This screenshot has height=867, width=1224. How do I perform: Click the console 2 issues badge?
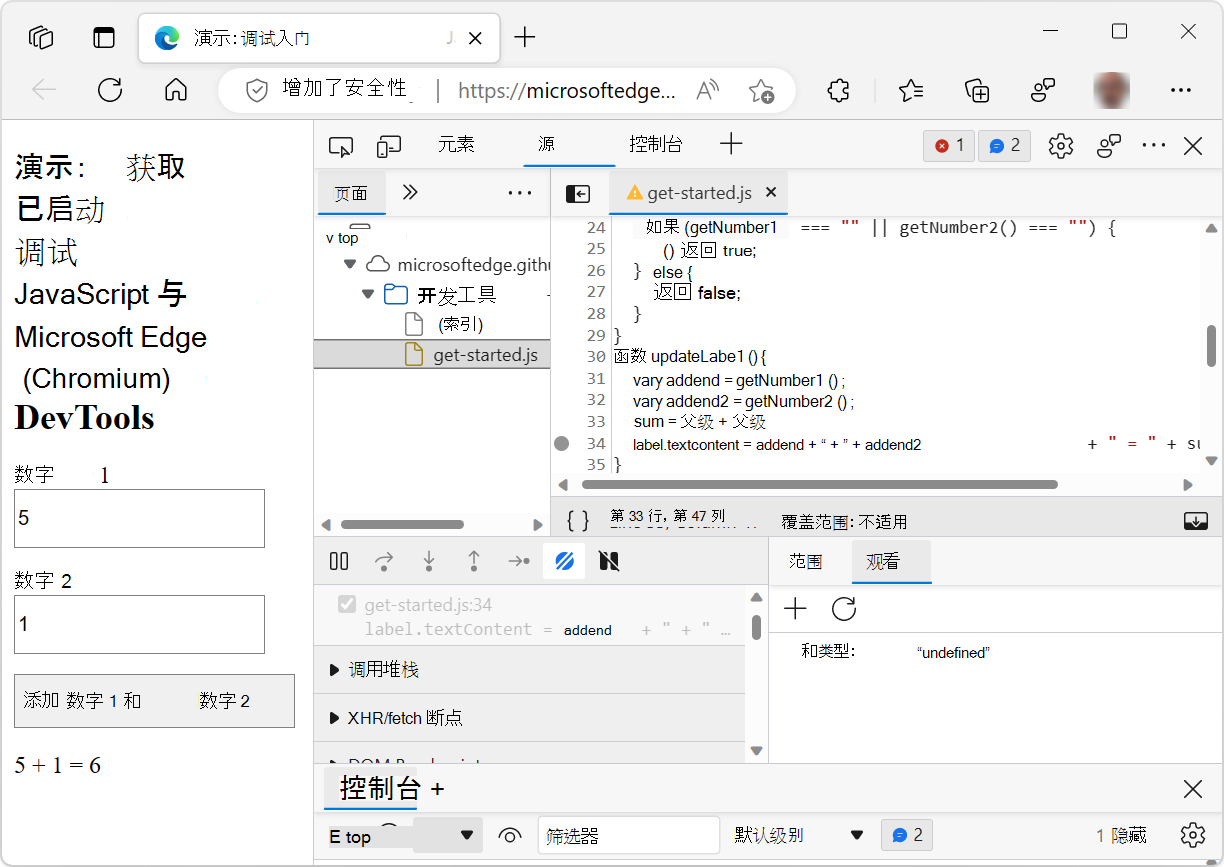[907, 835]
